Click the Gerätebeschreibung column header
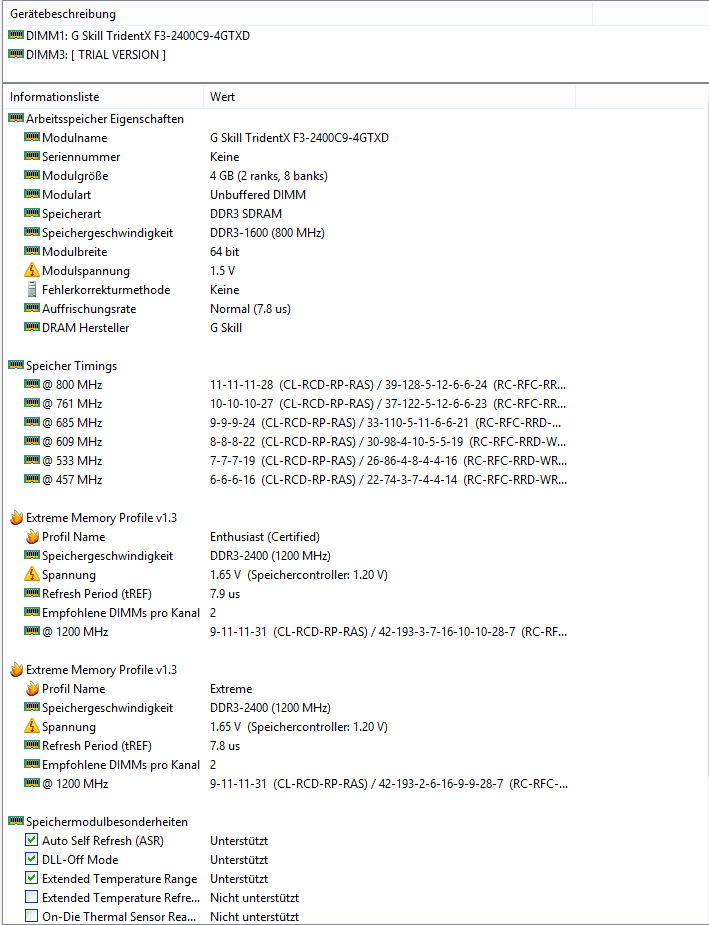709x925 pixels. 297,14
